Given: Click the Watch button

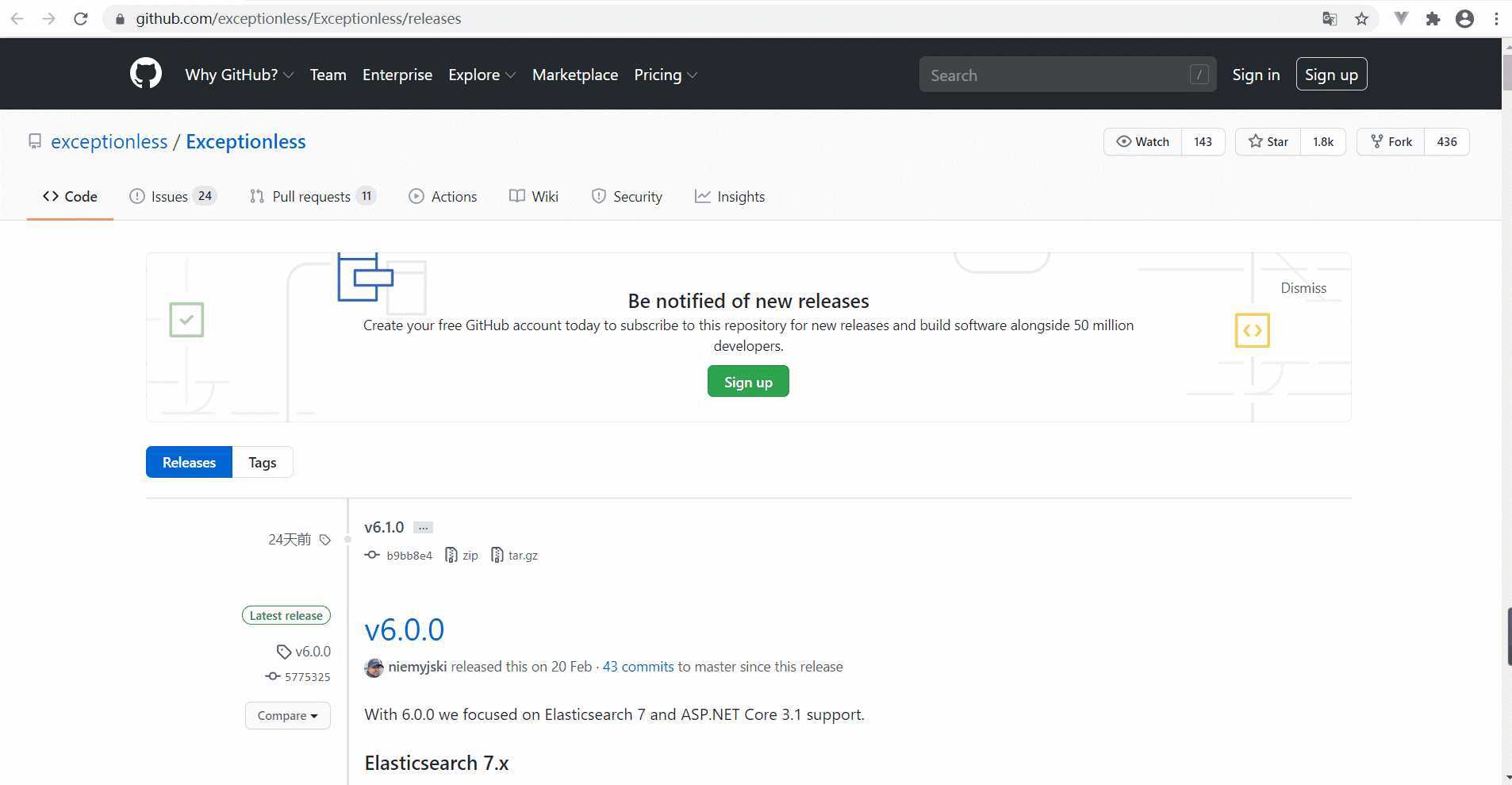Looking at the screenshot, I should tap(1142, 142).
